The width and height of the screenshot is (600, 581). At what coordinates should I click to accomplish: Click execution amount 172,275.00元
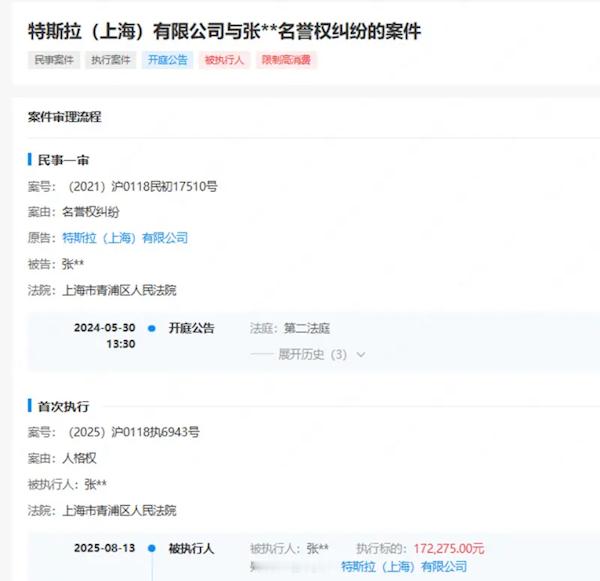pos(449,548)
